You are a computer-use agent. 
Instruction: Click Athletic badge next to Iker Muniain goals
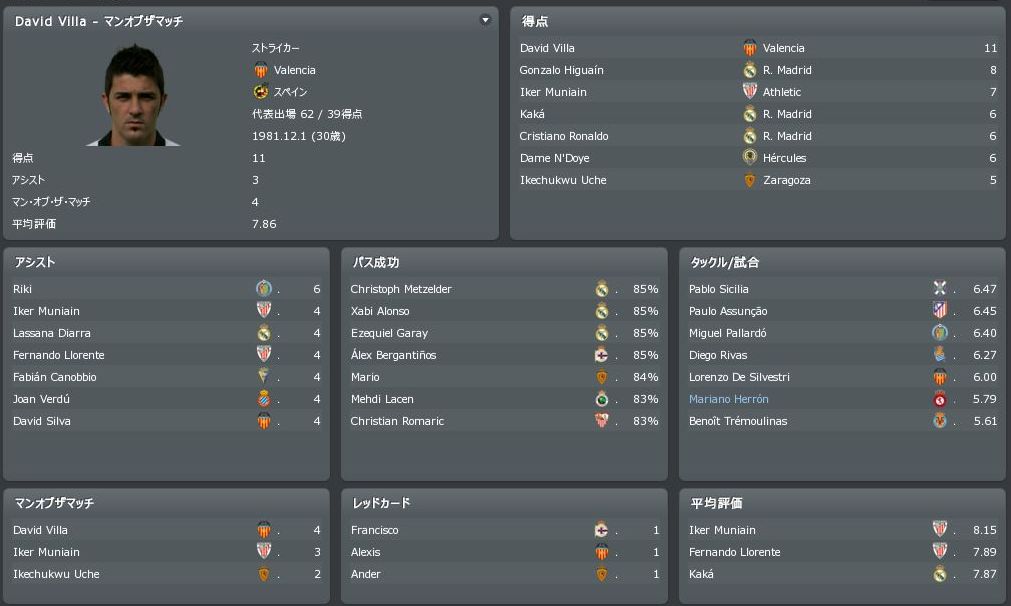click(x=749, y=92)
